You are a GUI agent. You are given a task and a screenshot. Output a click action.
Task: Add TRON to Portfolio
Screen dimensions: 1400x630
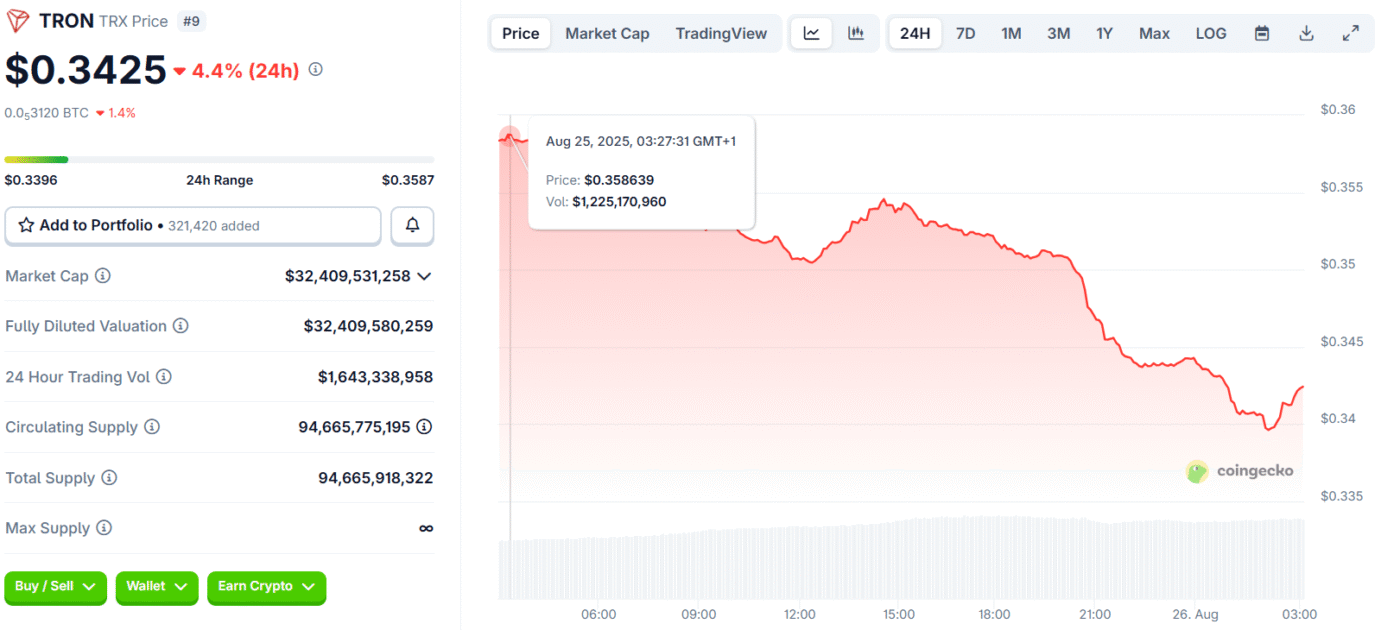193,226
